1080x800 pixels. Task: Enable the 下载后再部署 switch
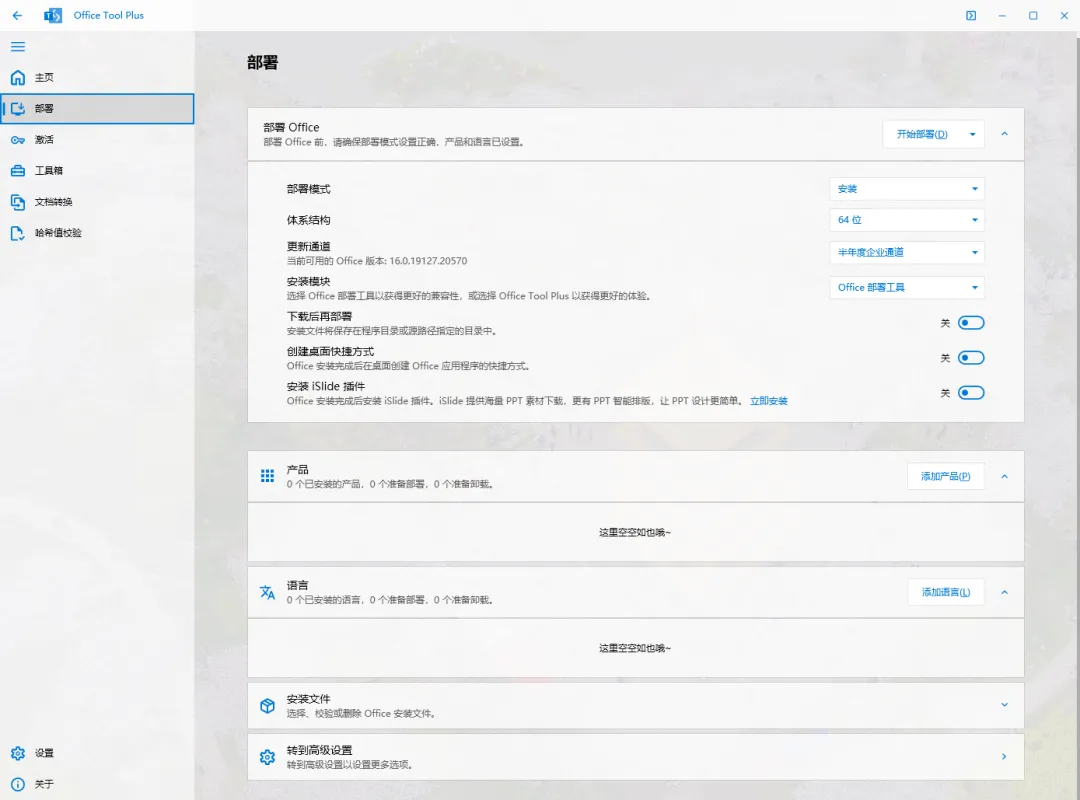pyautogui.click(x=971, y=322)
